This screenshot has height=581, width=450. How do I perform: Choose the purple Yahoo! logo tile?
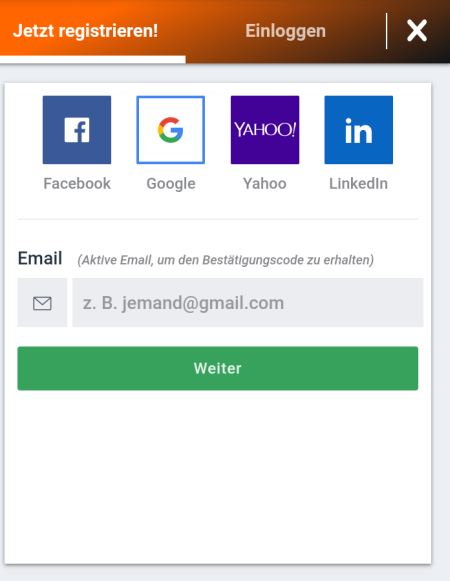[265, 130]
